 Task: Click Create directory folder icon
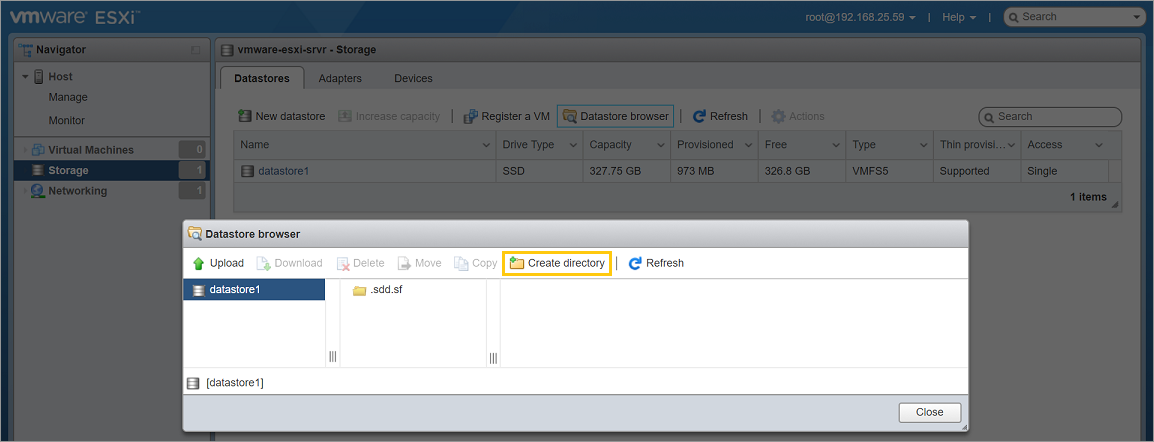tap(517, 263)
